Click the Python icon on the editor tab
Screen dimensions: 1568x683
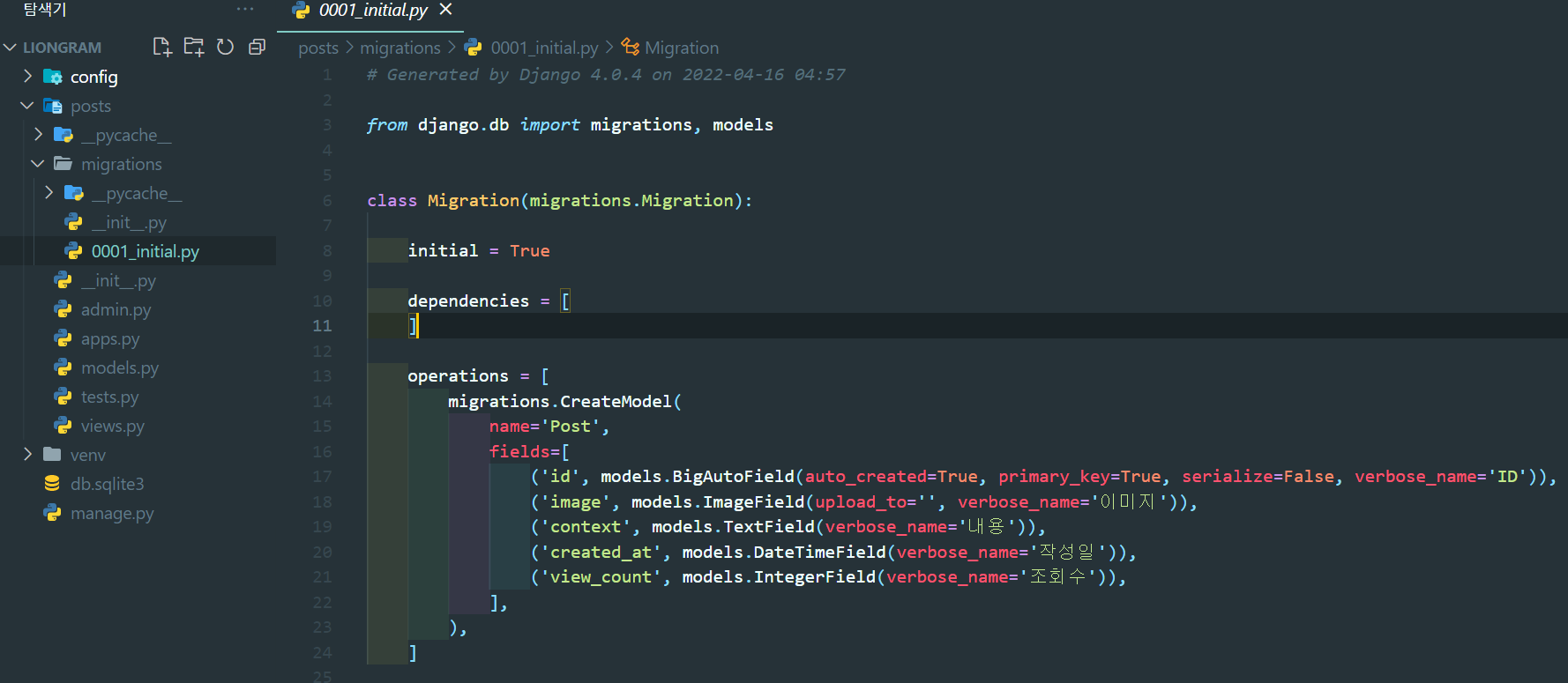[x=301, y=10]
